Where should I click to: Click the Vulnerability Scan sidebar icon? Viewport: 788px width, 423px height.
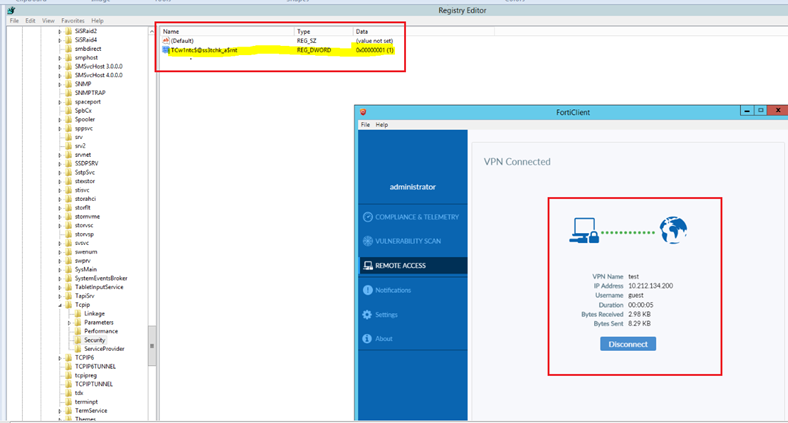[368, 241]
